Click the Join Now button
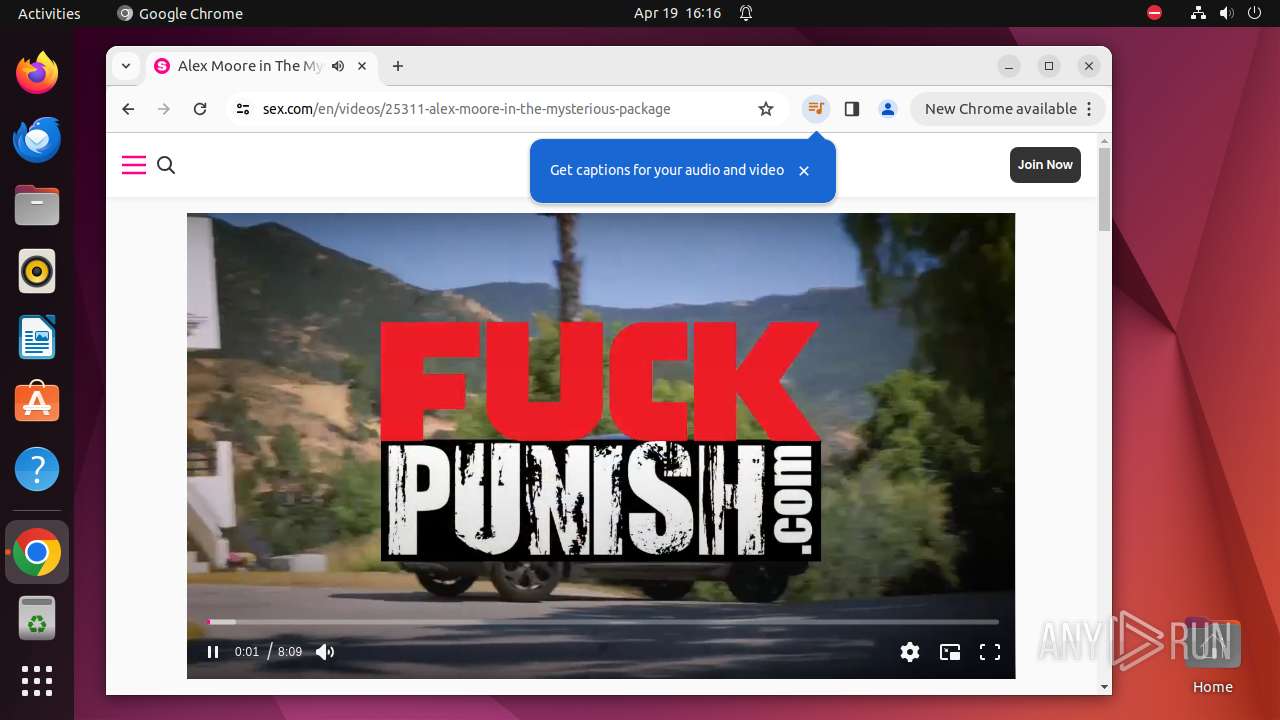Image resolution: width=1280 pixels, height=720 pixels. [x=1045, y=165]
